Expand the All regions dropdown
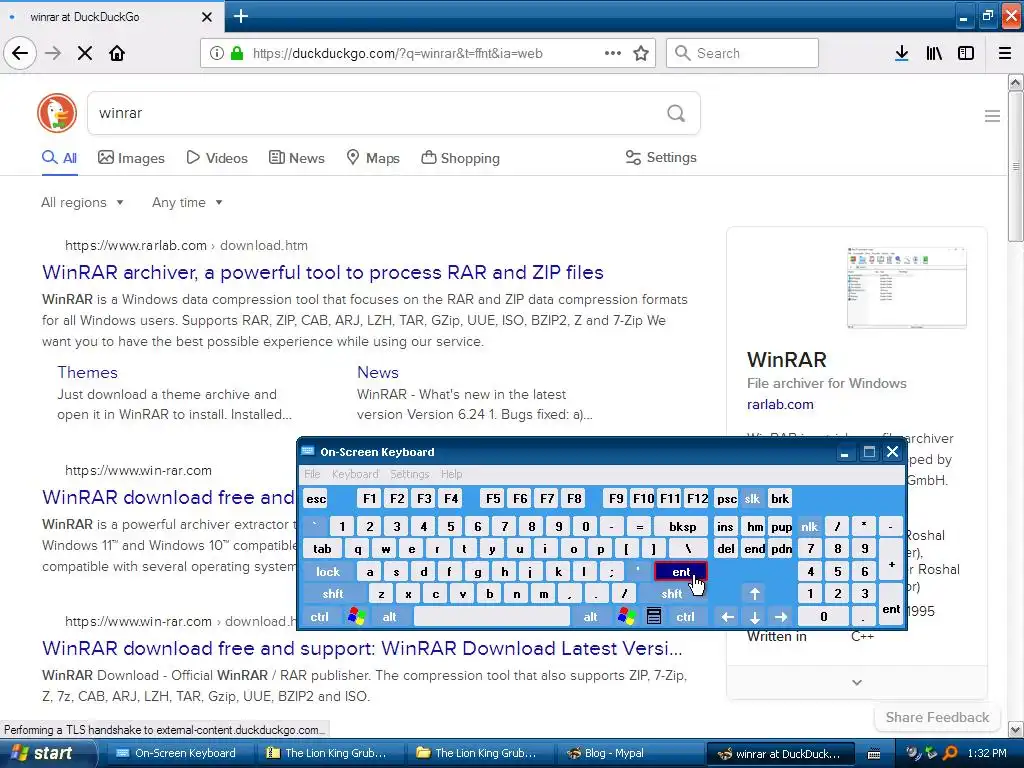The image size is (1024, 768). coord(82,202)
